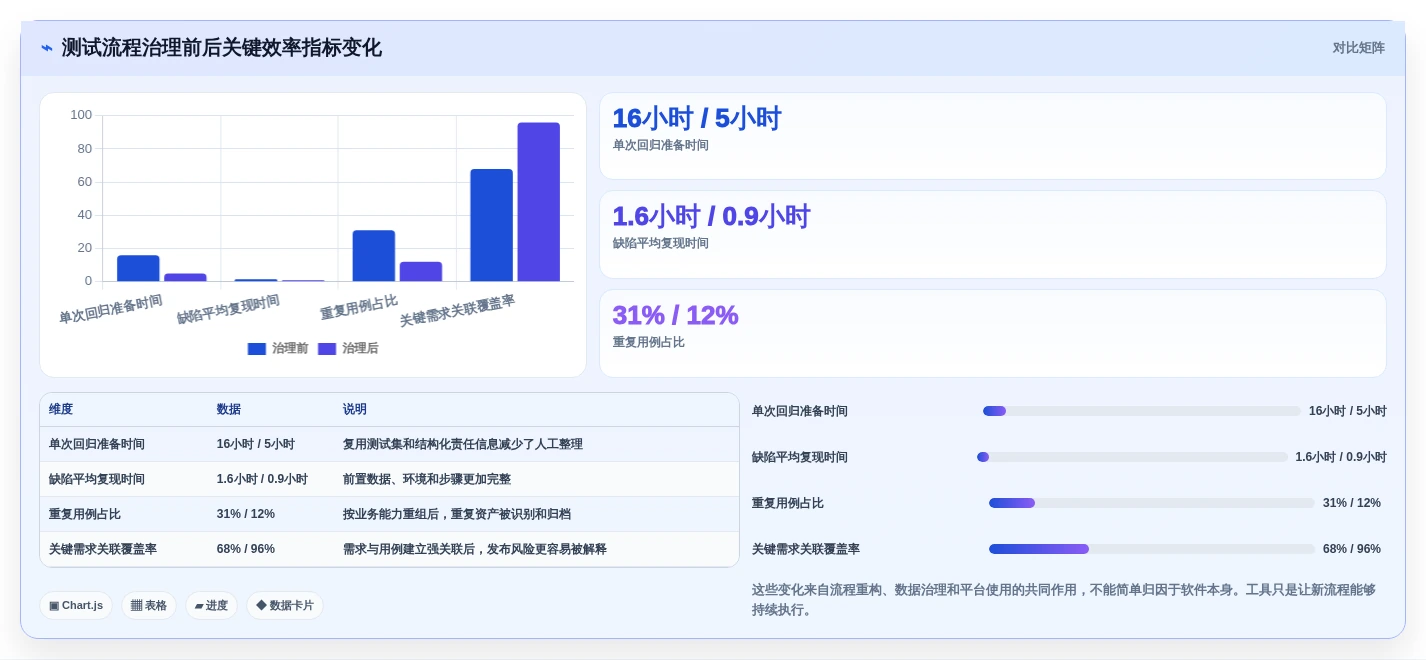Click the 维度 column header
The image size is (1426, 660).
pos(61,409)
